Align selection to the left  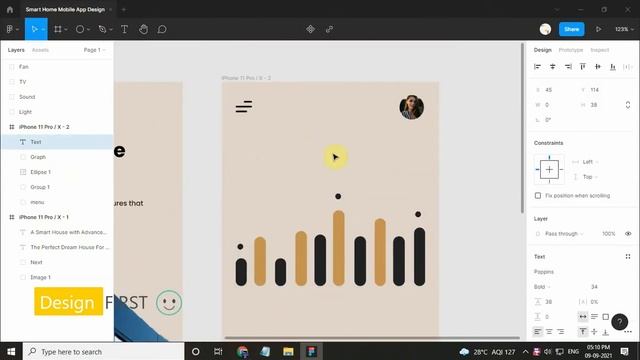538,67
